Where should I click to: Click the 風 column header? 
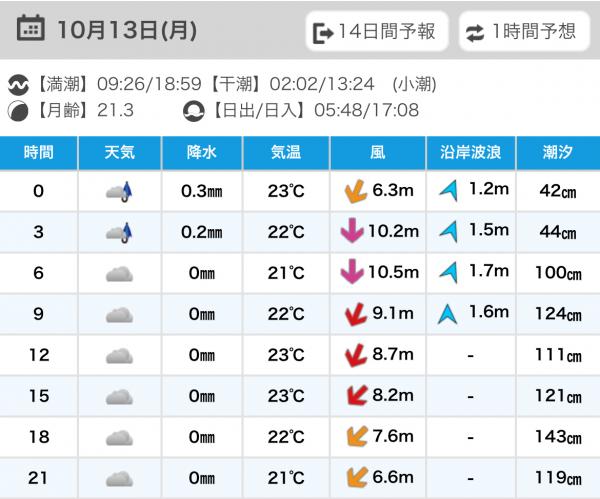point(377,153)
